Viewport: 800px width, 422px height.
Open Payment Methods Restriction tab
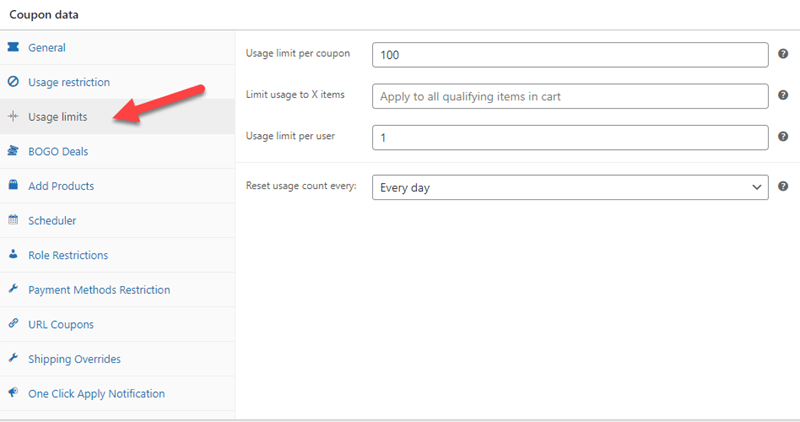[117, 290]
